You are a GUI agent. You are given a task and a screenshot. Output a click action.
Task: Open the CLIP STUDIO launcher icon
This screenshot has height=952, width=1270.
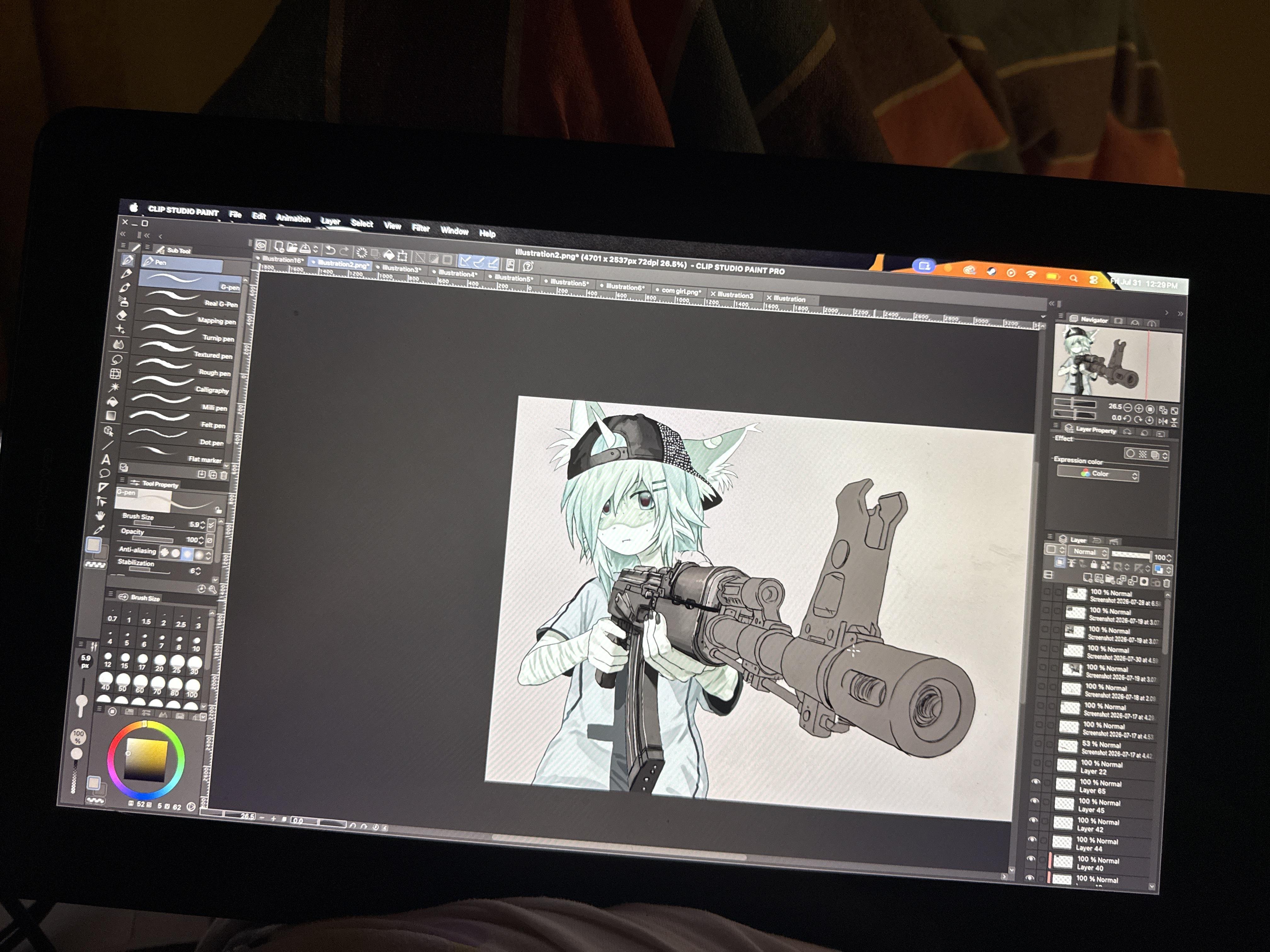[261, 246]
